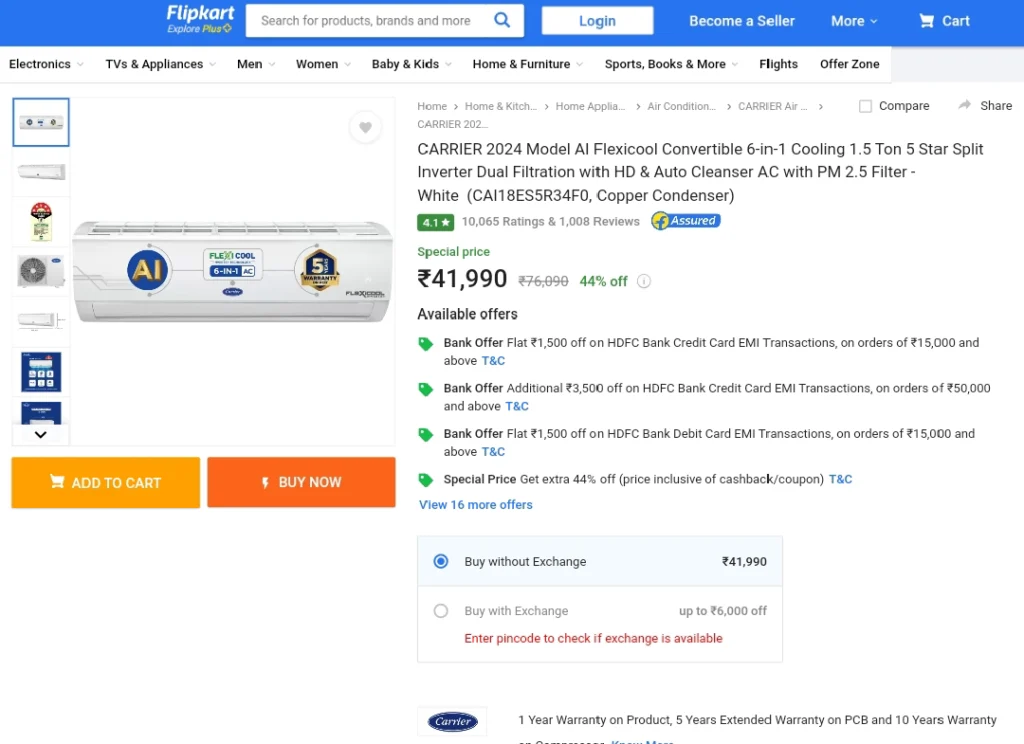This screenshot has width=1024, height=744.
Task: Open T&C for HDFC Credit ₹1,500 offer
Action: (x=493, y=361)
